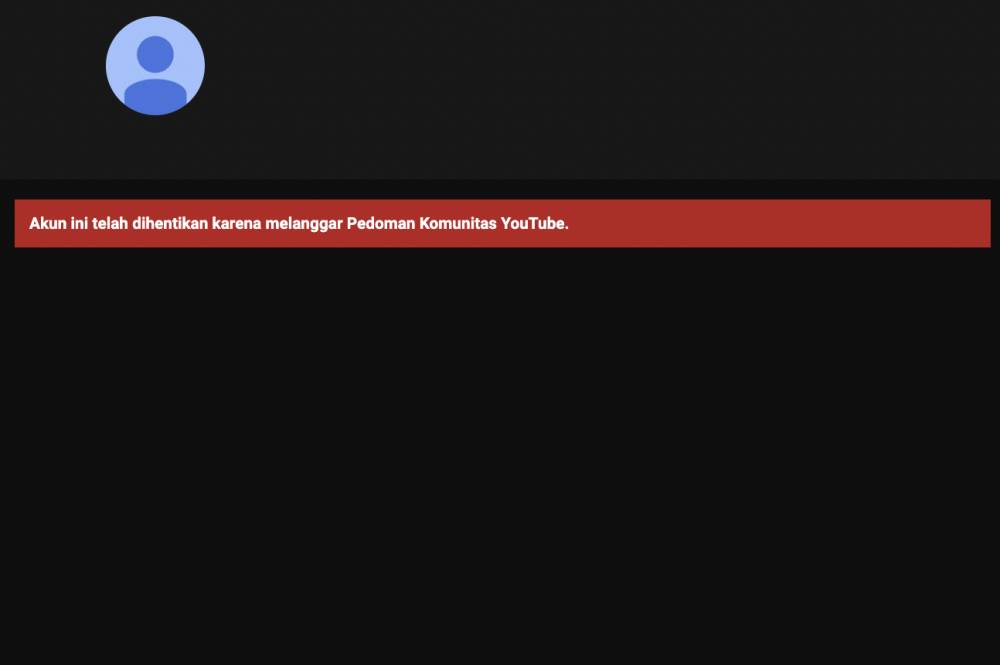Select the account terminated notice text
1000x665 pixels.
[x=298, y=224]
